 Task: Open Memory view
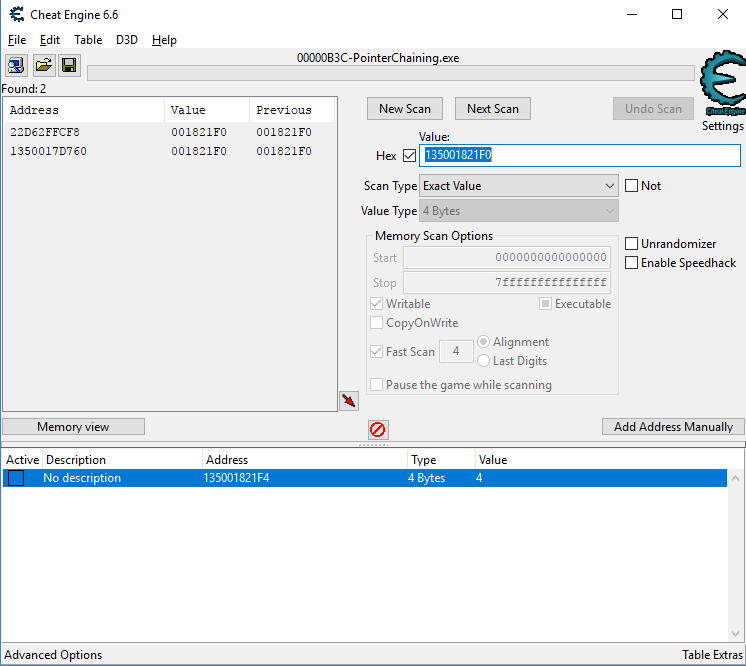pos(73,427)
